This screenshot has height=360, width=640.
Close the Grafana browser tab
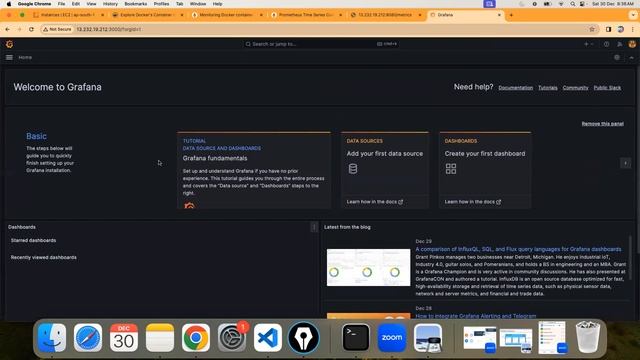tap(499, 15)
